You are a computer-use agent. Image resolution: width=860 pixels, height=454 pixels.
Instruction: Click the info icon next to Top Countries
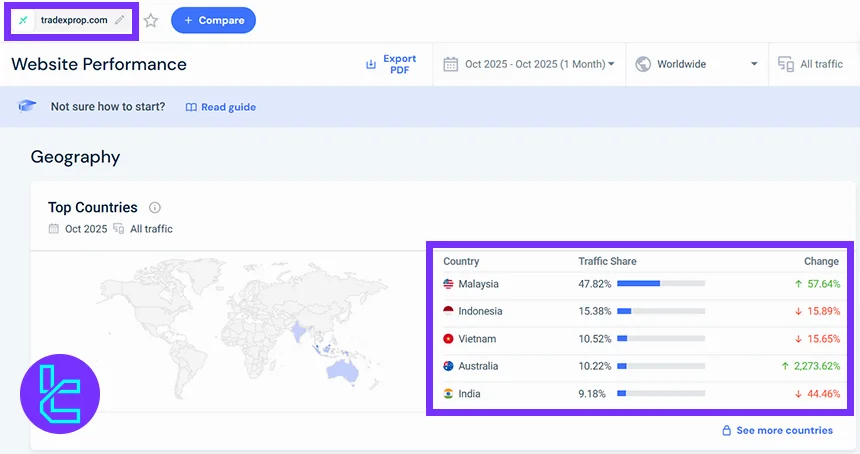coord(155,208)
